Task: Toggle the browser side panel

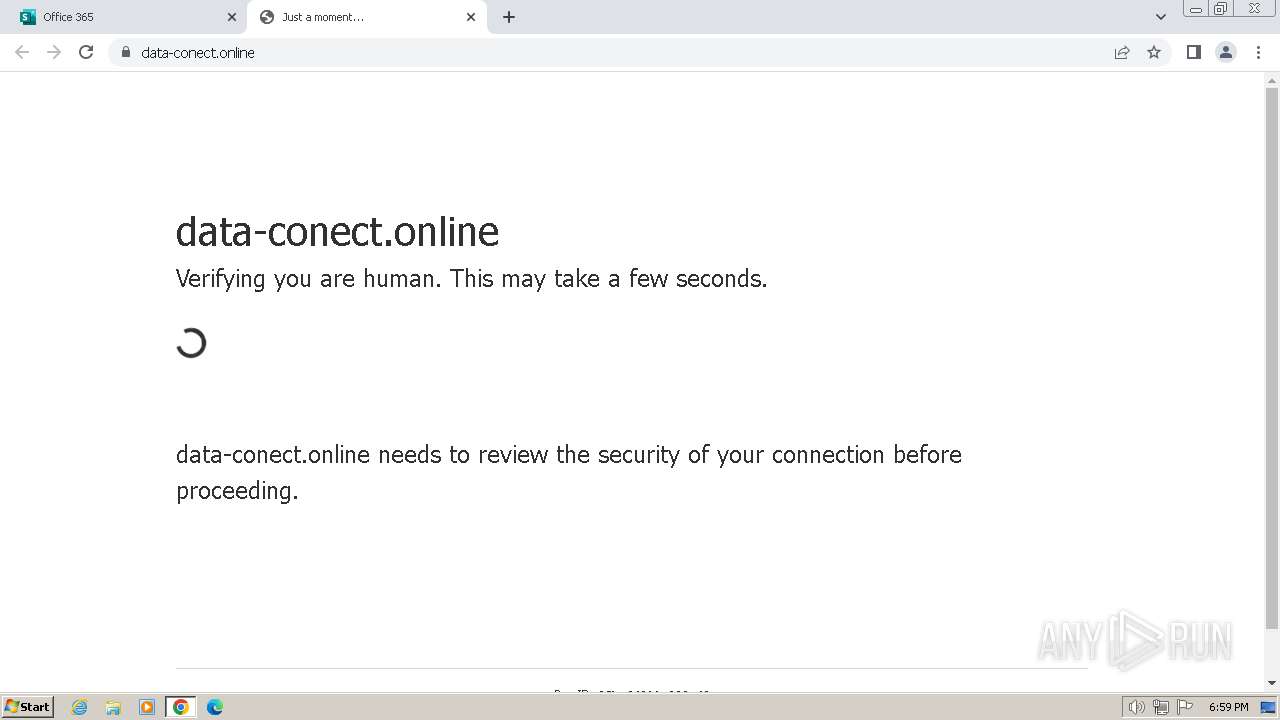Action: point(1193,52)
